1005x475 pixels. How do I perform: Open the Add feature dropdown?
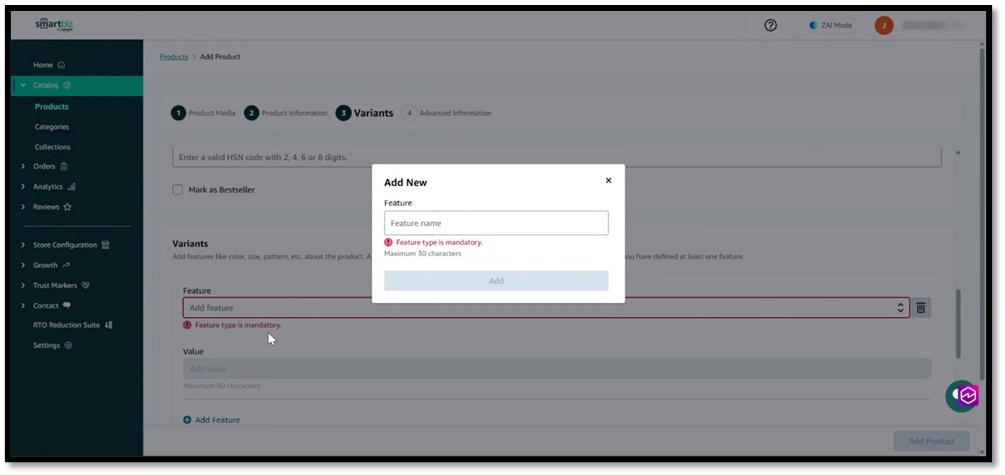tap(546, 308)
